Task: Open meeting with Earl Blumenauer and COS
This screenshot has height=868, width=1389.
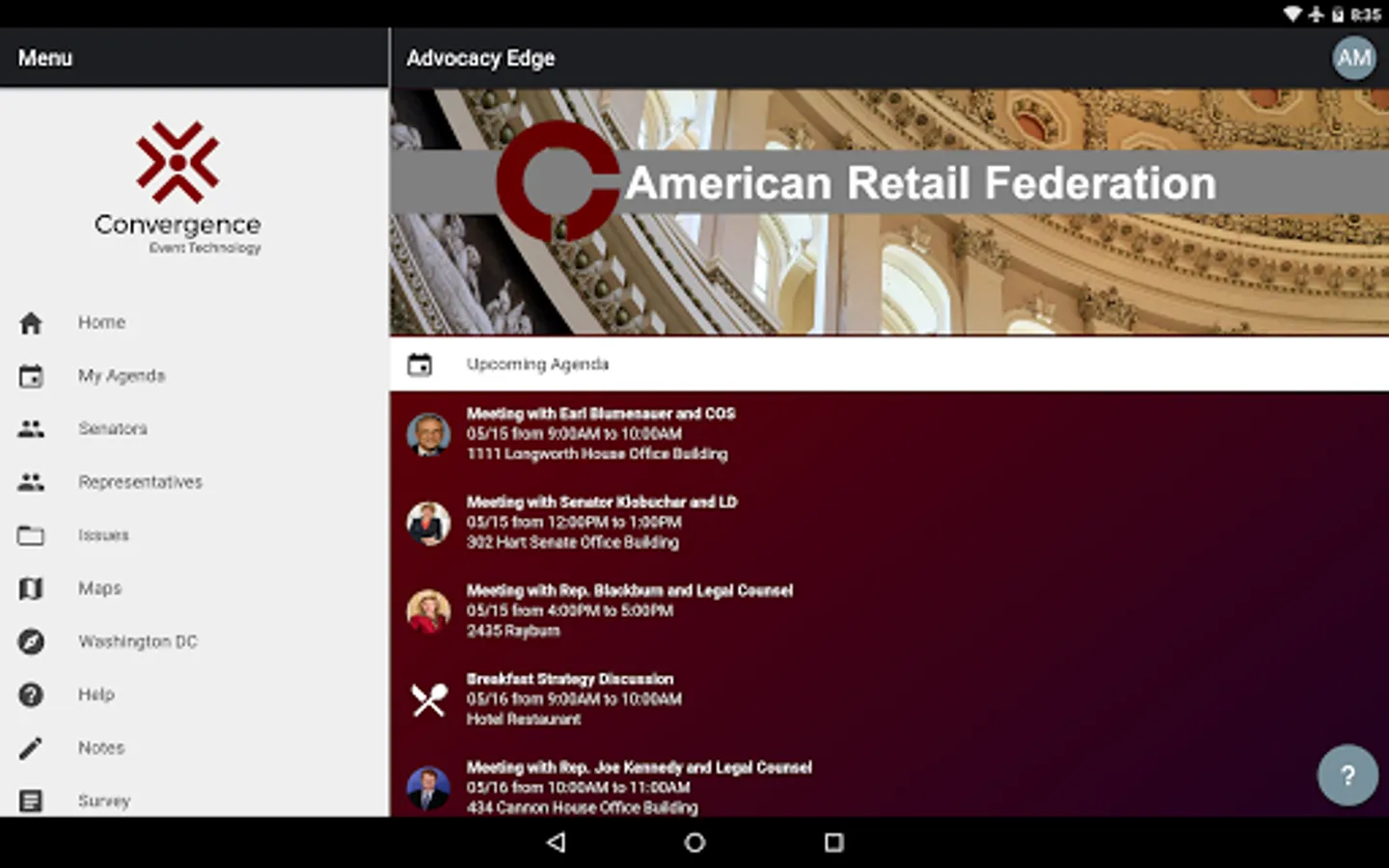Action: point(889,434)
